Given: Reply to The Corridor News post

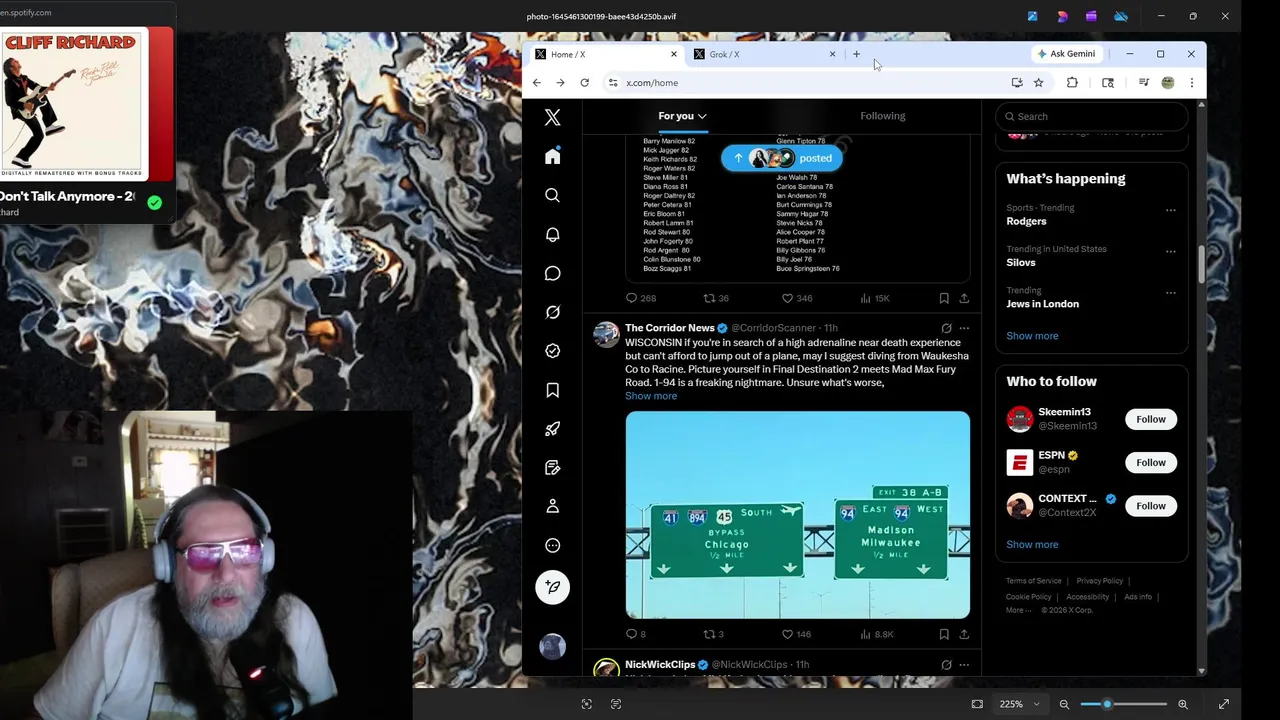Looking at the screenshot, I should [x=631, y=634].
